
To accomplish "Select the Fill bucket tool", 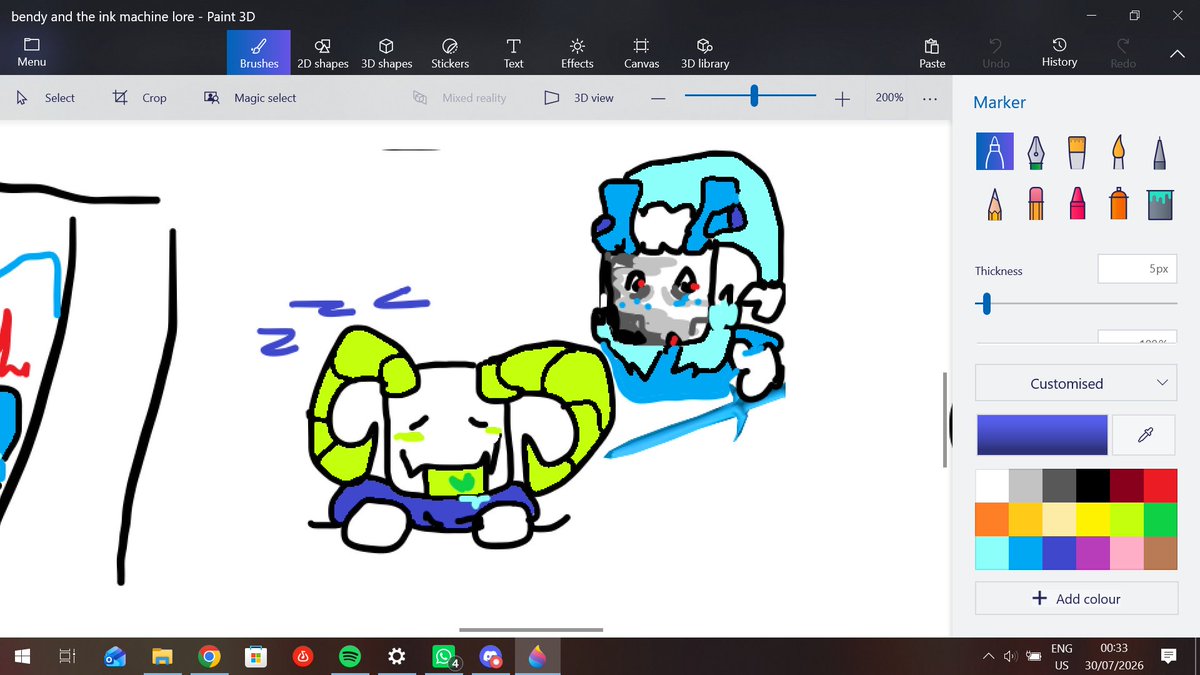I will click(1159, 202).
